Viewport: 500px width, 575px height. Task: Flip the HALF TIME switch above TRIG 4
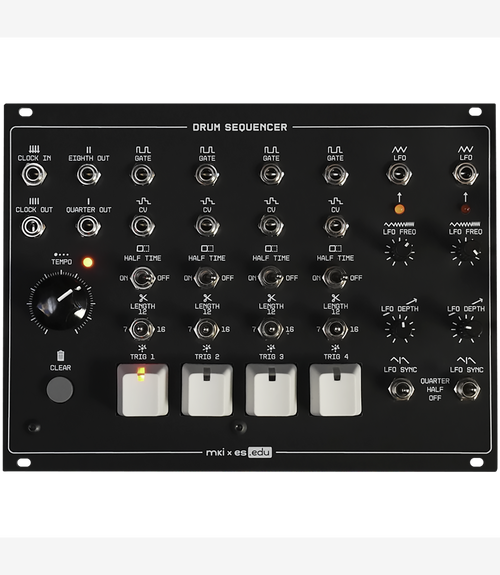point(335,278)
